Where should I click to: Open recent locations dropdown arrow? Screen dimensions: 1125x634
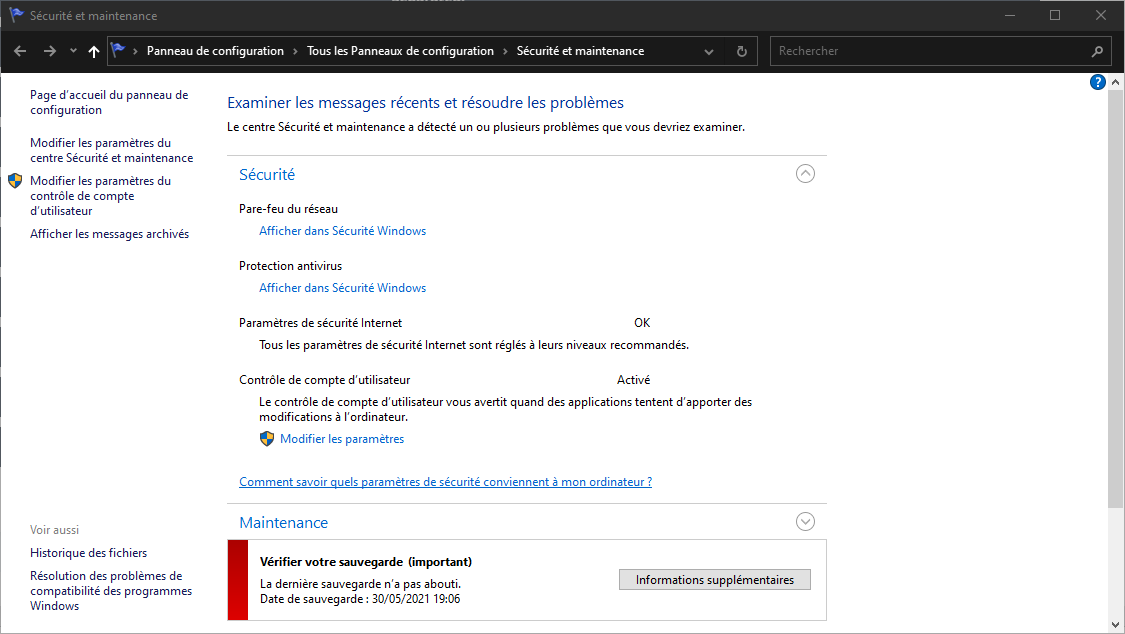click(73, 51)
